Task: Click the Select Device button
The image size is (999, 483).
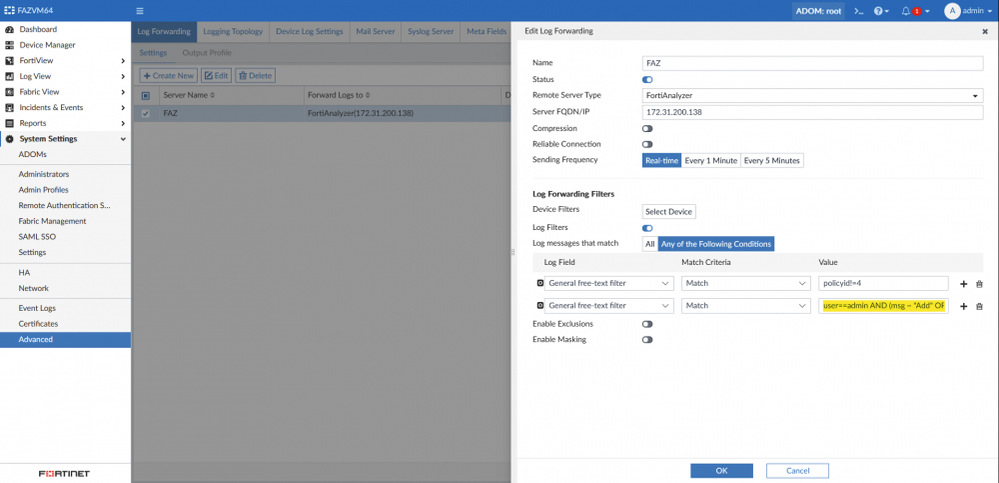Action: [669, 211]
